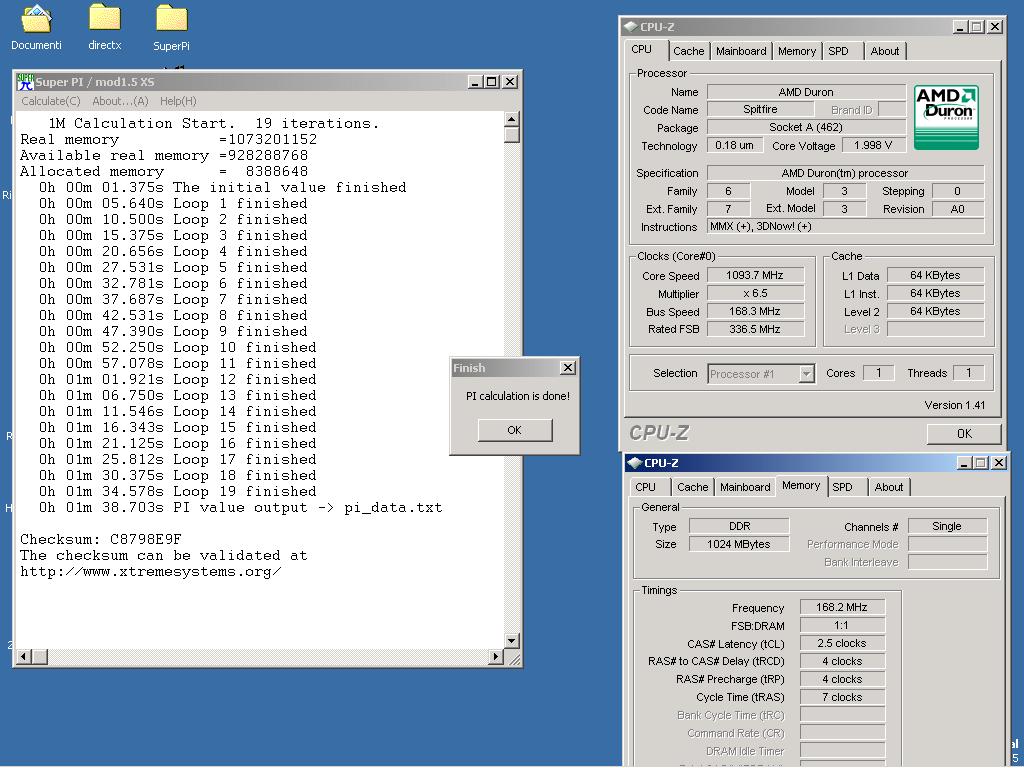The image size is (1024, 768).
Task: Switch to Cache tab in lower CPU-Z
Action: point(692,487)
